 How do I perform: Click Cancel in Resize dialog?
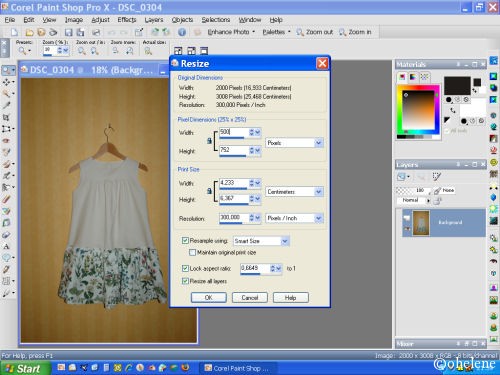pos(250,297)
